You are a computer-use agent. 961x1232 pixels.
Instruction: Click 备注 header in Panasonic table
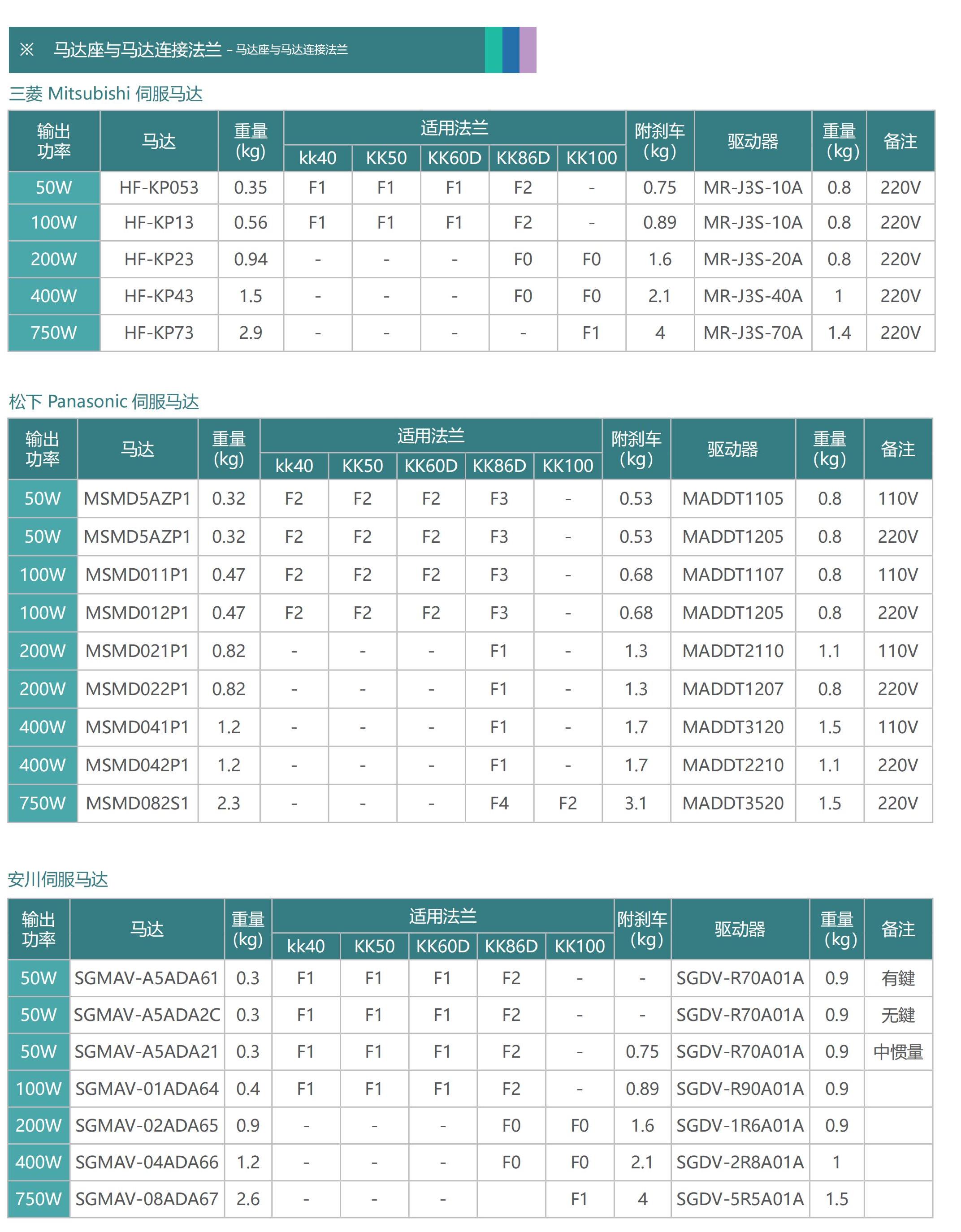pyautogui.click(x=898, y=449)
